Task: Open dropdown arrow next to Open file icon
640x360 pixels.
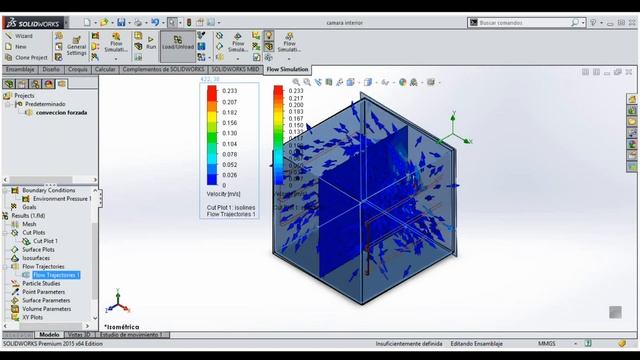Action: coord(112,23)
